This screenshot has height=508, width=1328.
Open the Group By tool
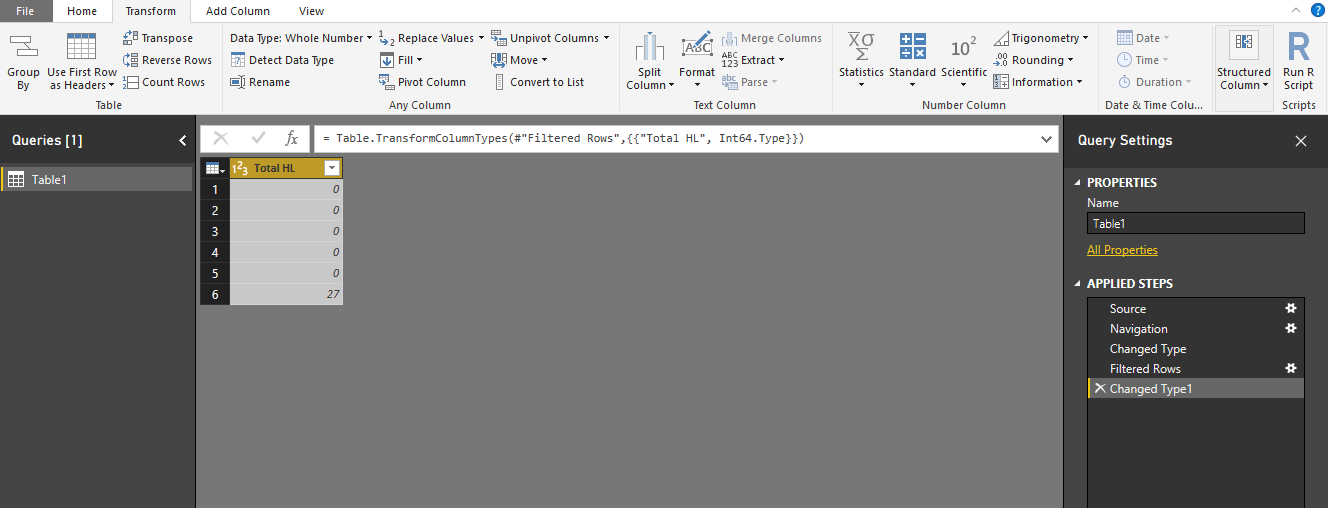point(23,61)
